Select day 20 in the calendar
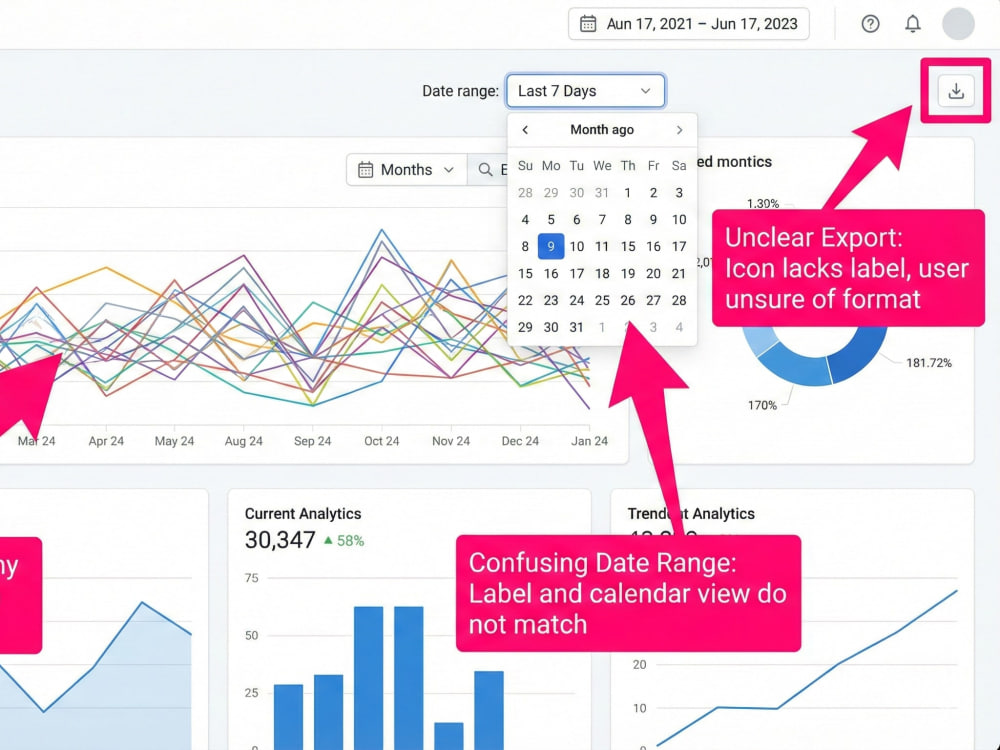The image size is (1000, 750). (x=653, y=274)
